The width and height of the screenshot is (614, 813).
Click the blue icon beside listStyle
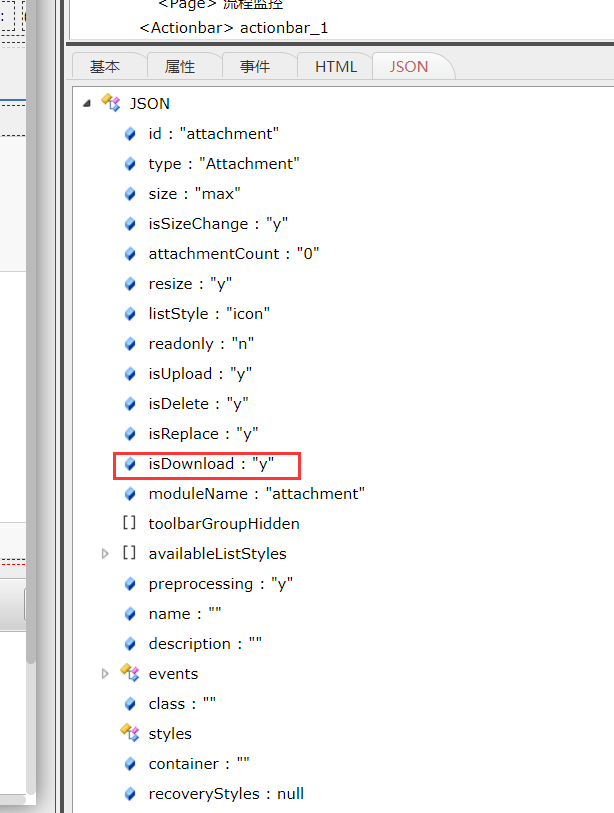coord(130,314)
